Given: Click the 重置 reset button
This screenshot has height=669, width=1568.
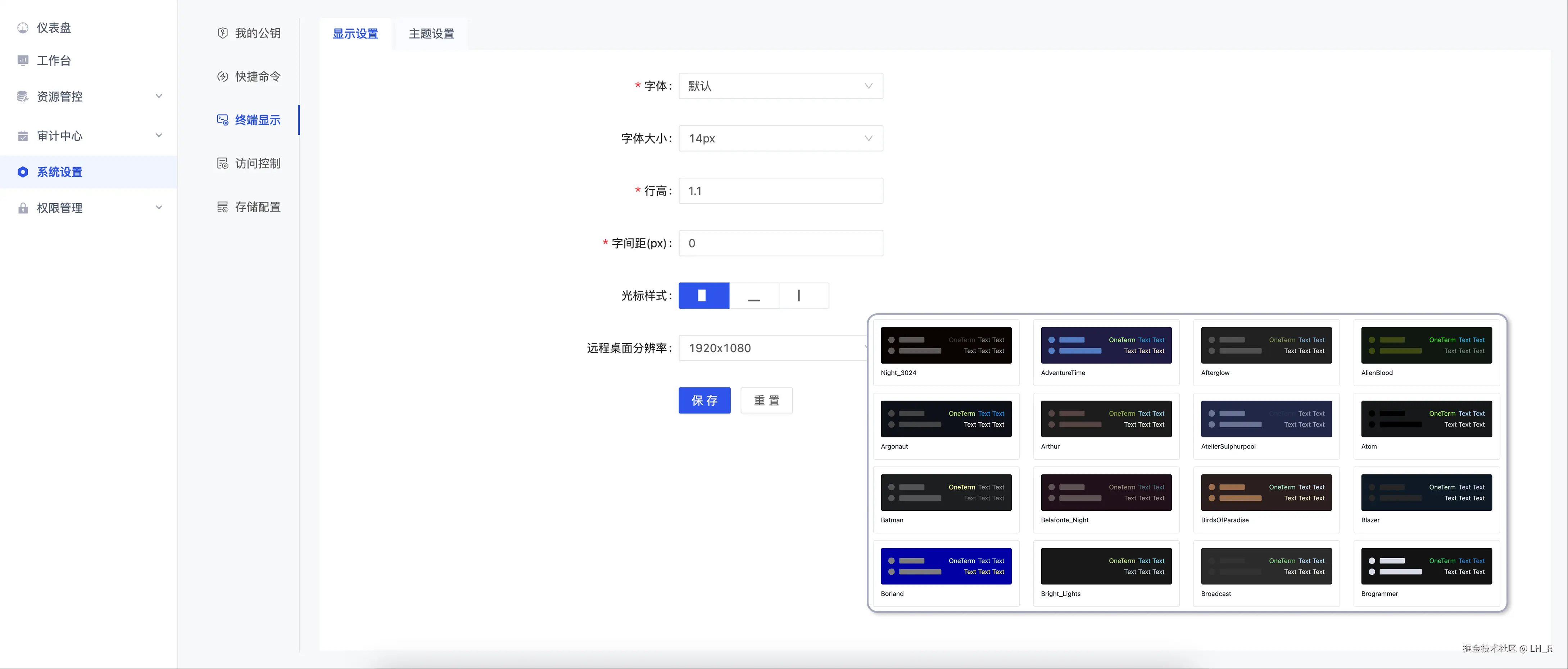Looking at the screenshot, I should (x=766, y=401).
